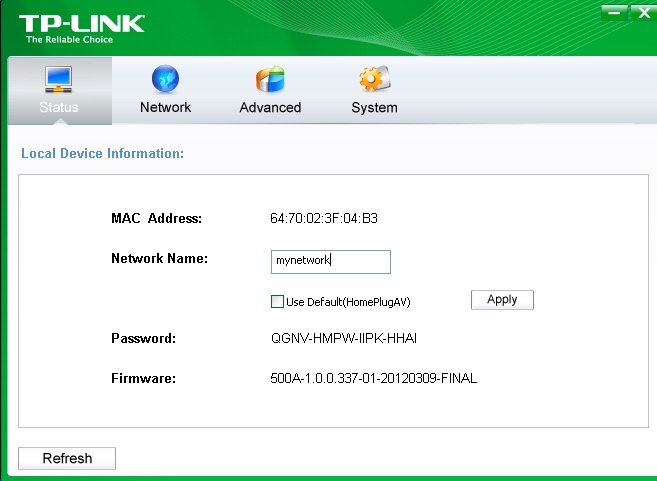Enable the Use Default(HomePlugAV) checkbox
657x481 pixels.
pos(277,301)
